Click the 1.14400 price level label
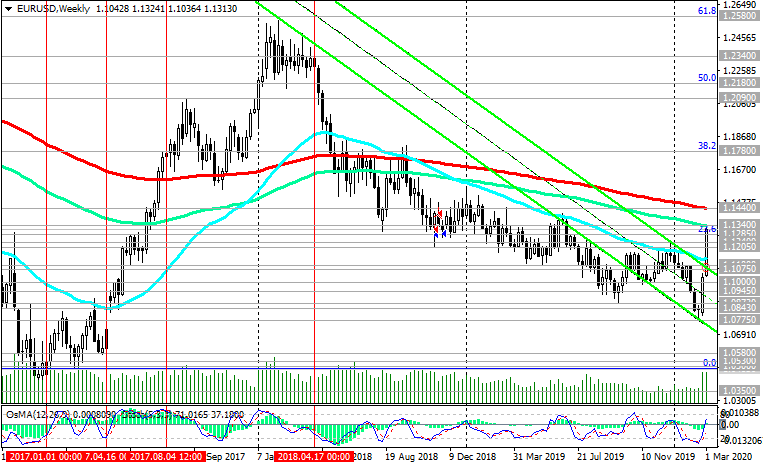The height and width of the screenshot is (467, 763). coord(739,208)
